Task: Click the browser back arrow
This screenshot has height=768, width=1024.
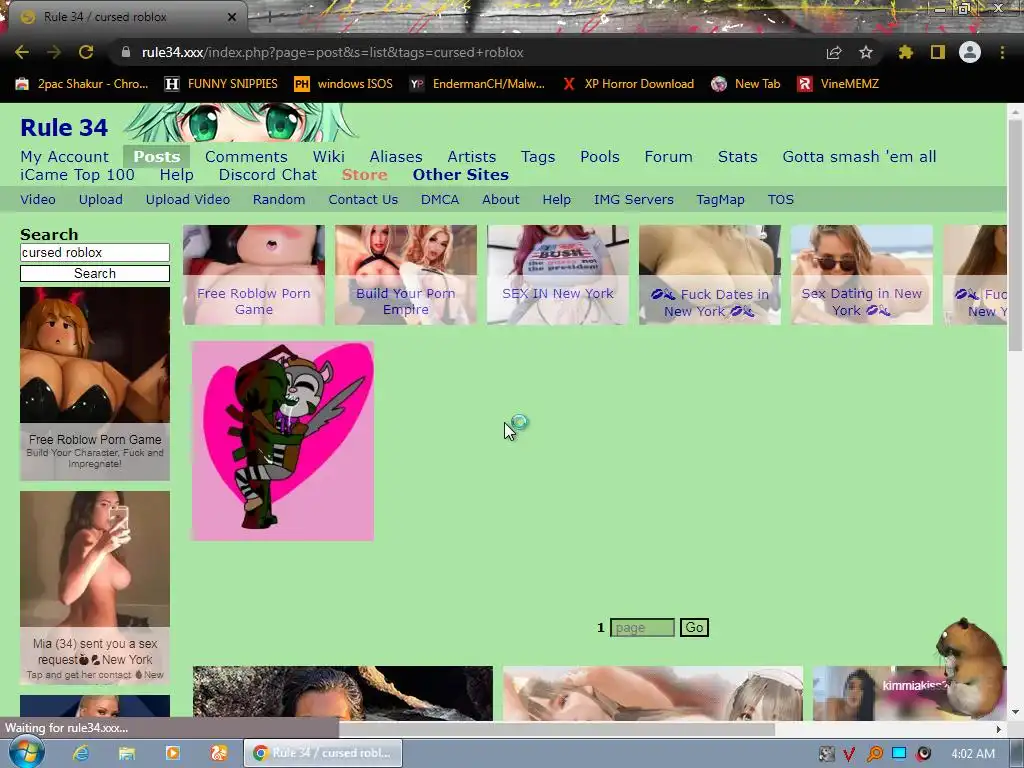Action: [22, 52]
